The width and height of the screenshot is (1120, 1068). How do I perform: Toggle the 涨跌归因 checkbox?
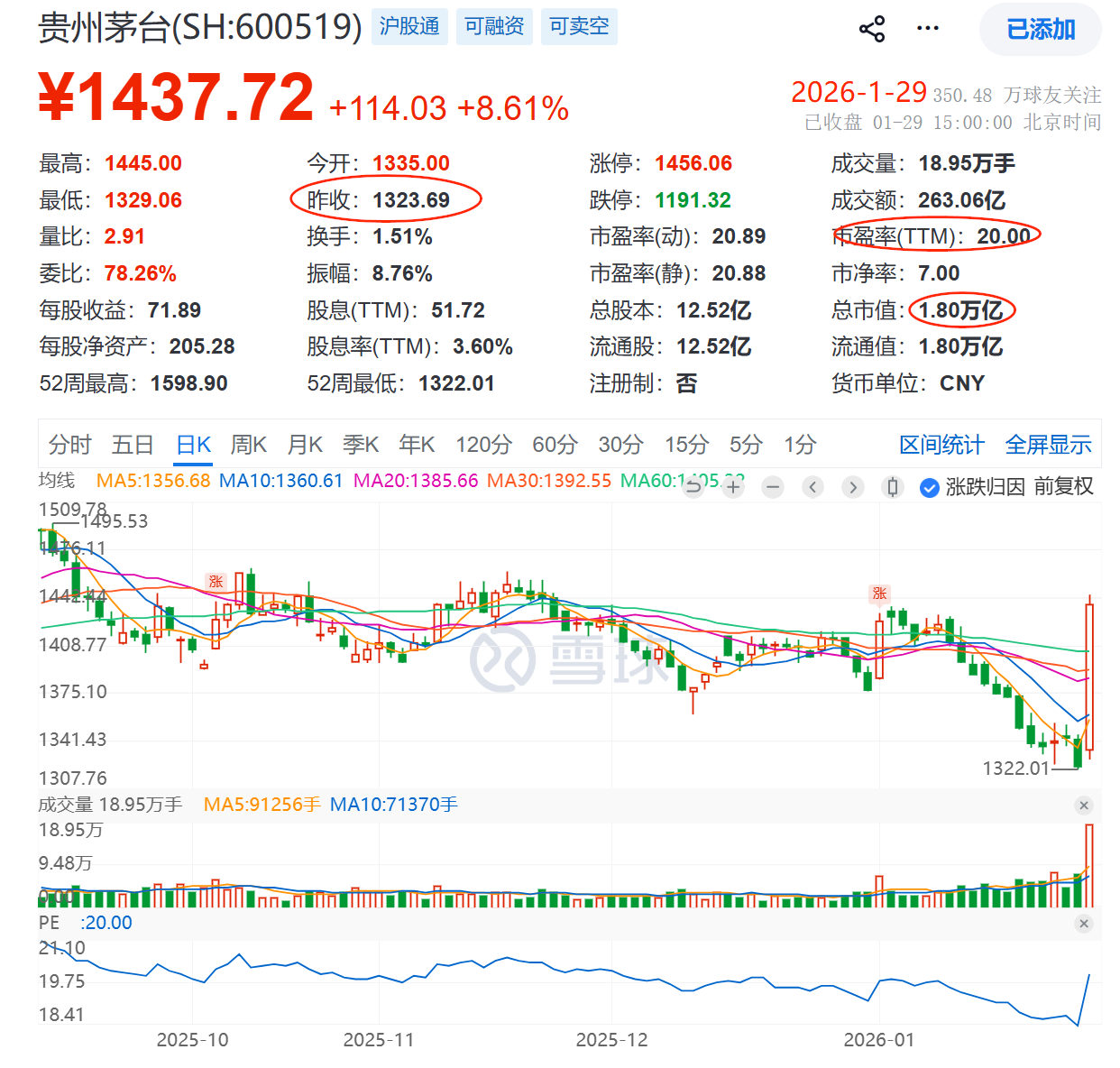pyautogui.click(x=930, y=487)
